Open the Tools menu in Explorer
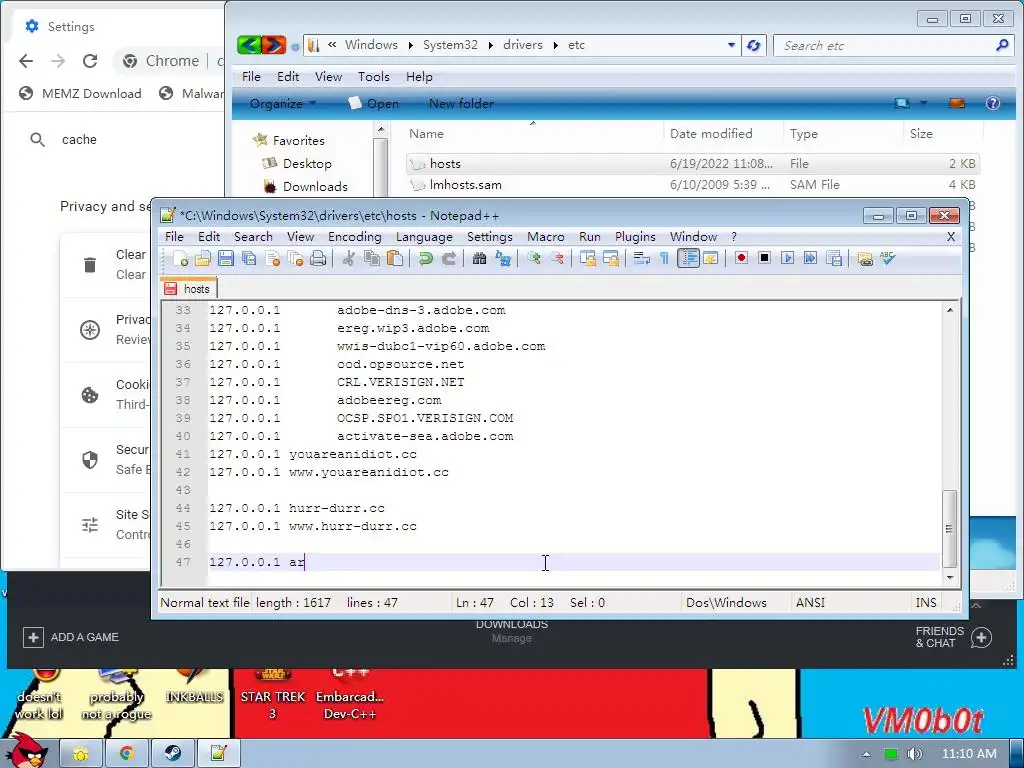 point(374,76)
